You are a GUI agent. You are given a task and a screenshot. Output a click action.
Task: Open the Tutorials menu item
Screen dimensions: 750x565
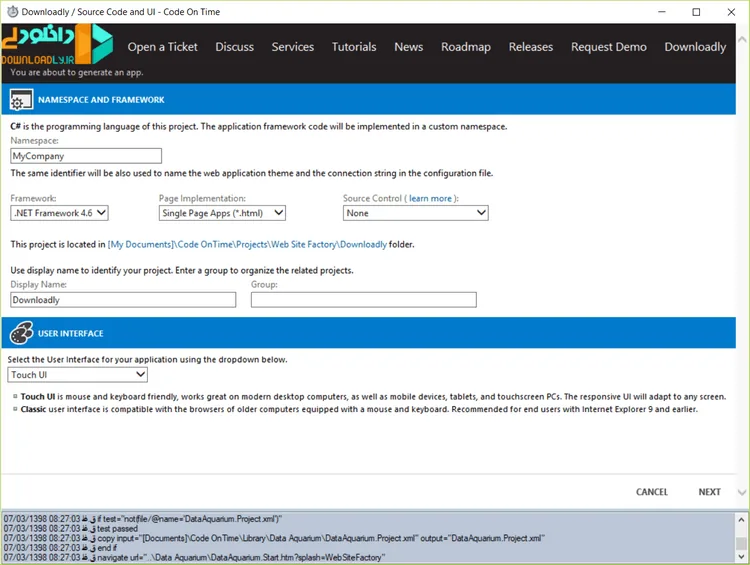tap(354, 47)
